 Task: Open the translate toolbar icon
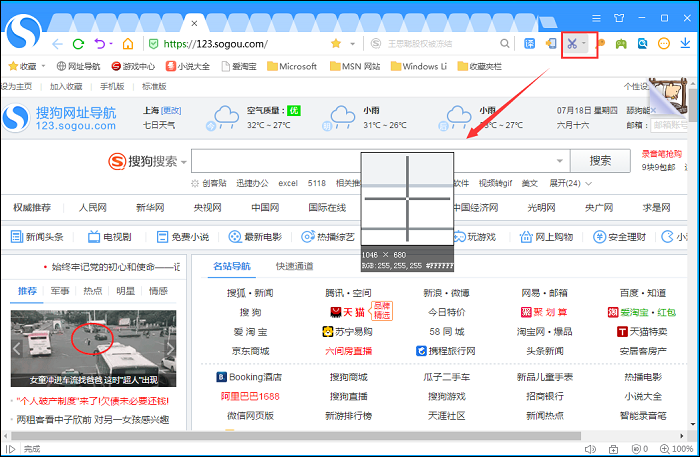[x=529, y=43]
